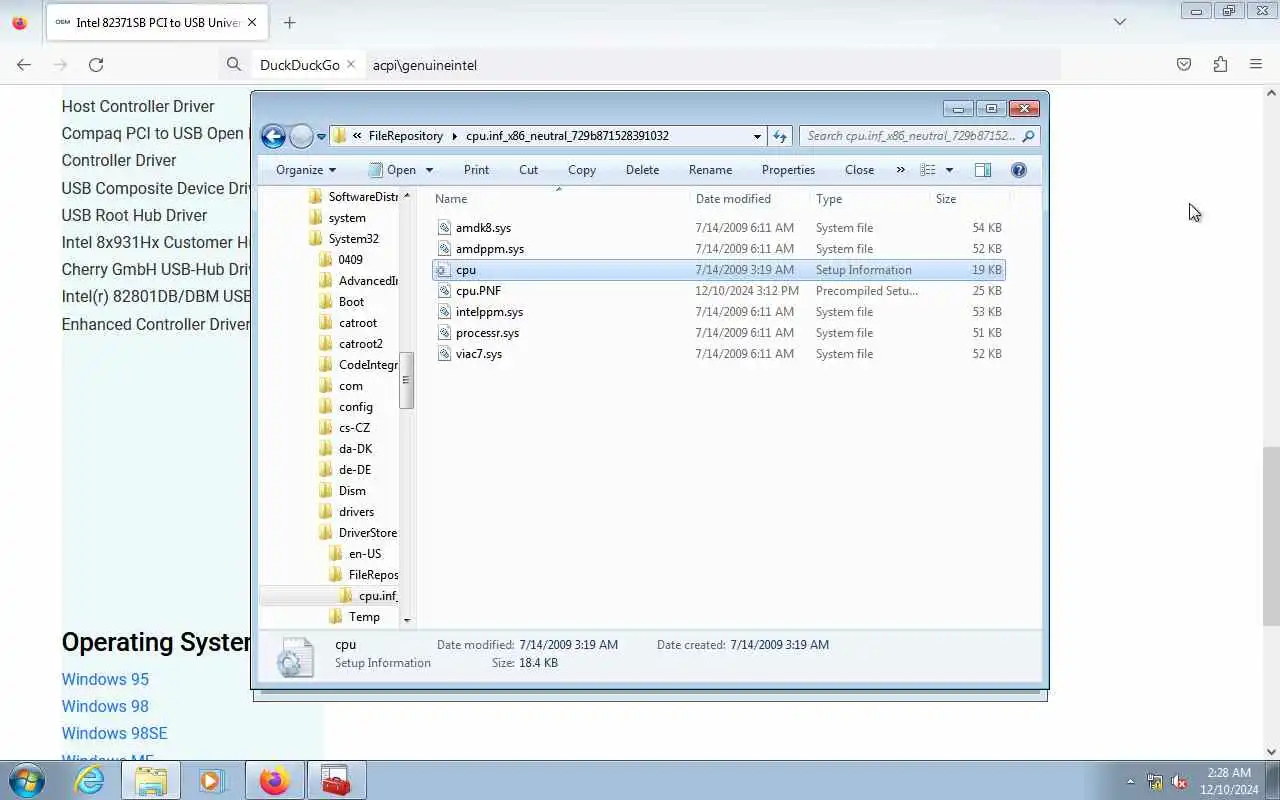
Task: Select the cpu.PNF file
Action: point(478,291)
